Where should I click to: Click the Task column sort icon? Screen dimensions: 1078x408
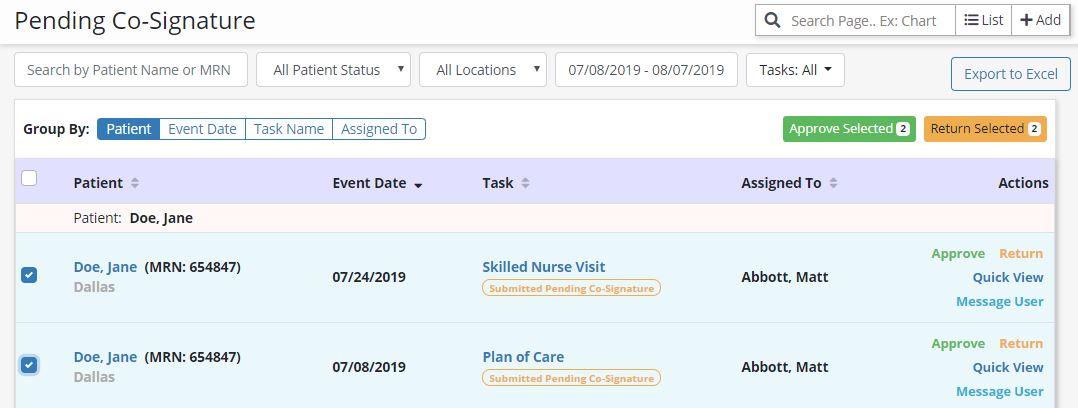[x=525, y=183]
